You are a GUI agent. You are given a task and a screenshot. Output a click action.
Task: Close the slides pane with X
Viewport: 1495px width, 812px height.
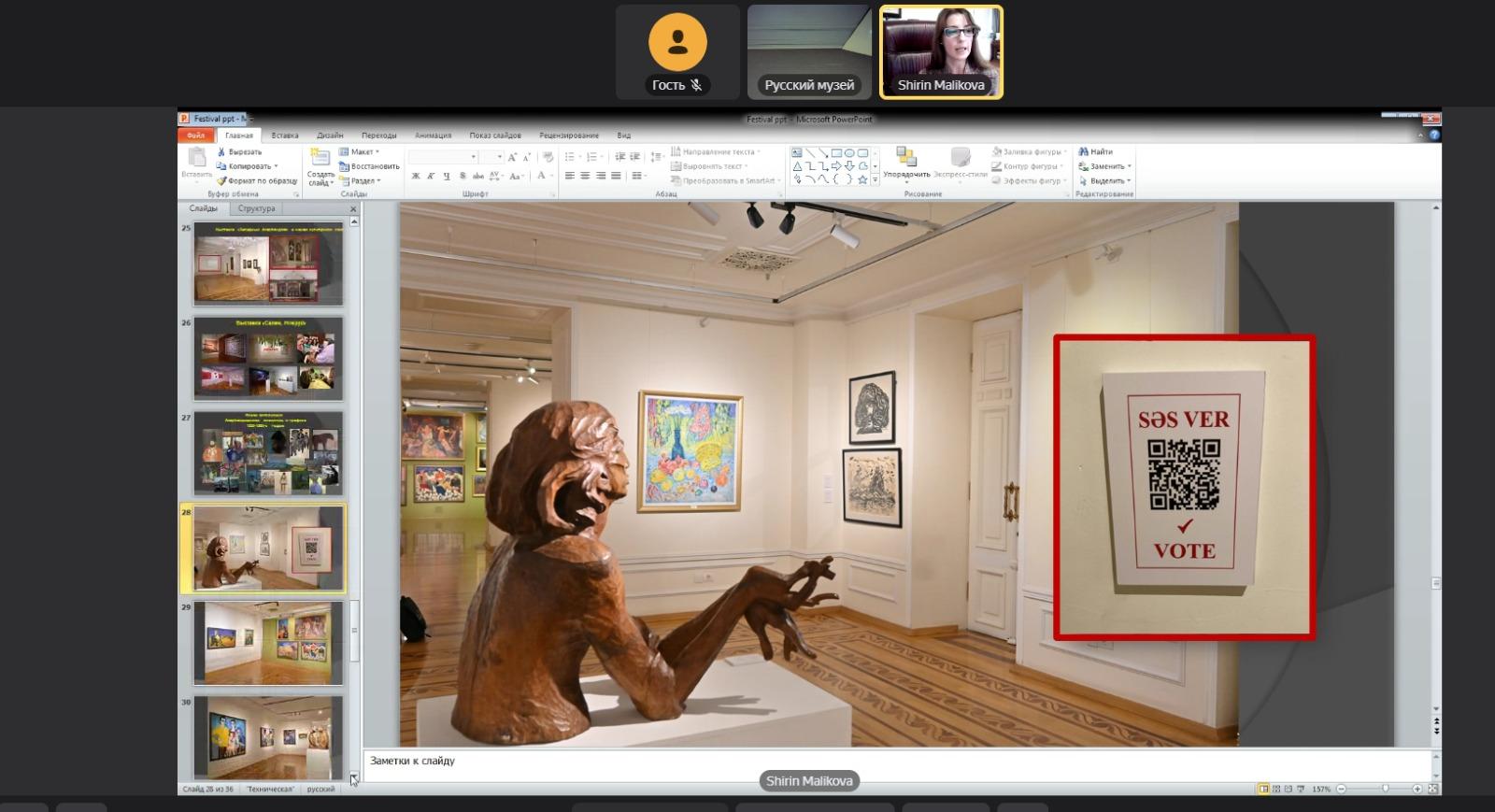(x=353, y=208)
